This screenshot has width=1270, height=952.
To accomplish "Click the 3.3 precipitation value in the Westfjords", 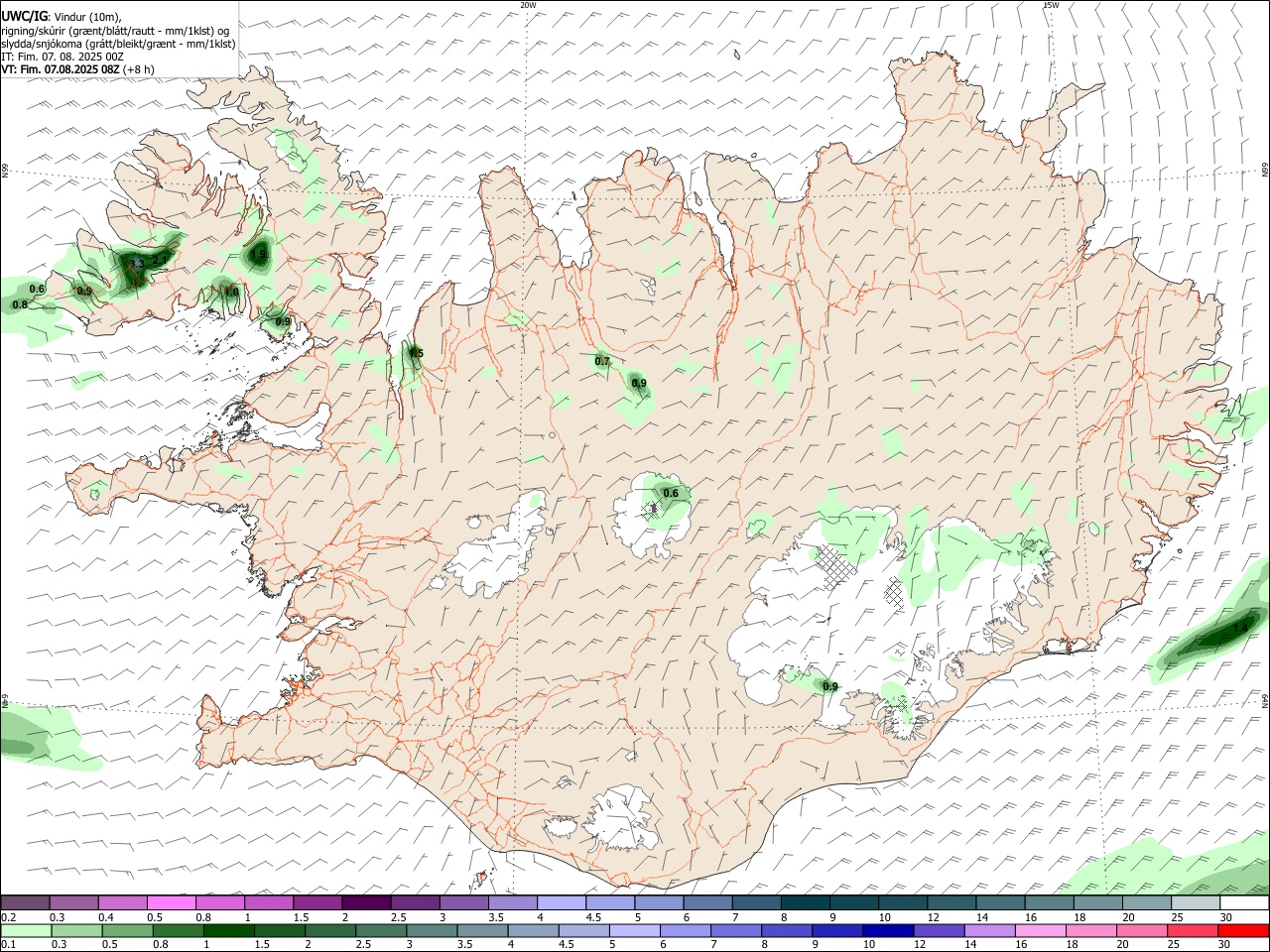I will tap(137, 264).
